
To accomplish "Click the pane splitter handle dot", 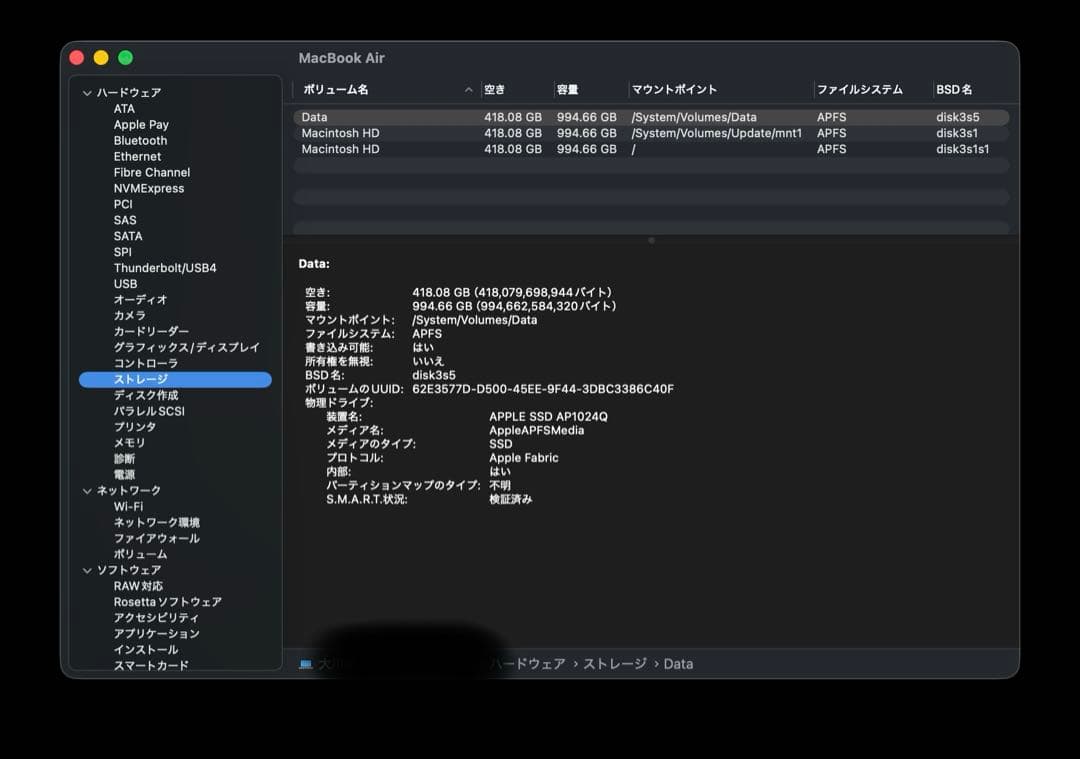I will pos(651,240).
